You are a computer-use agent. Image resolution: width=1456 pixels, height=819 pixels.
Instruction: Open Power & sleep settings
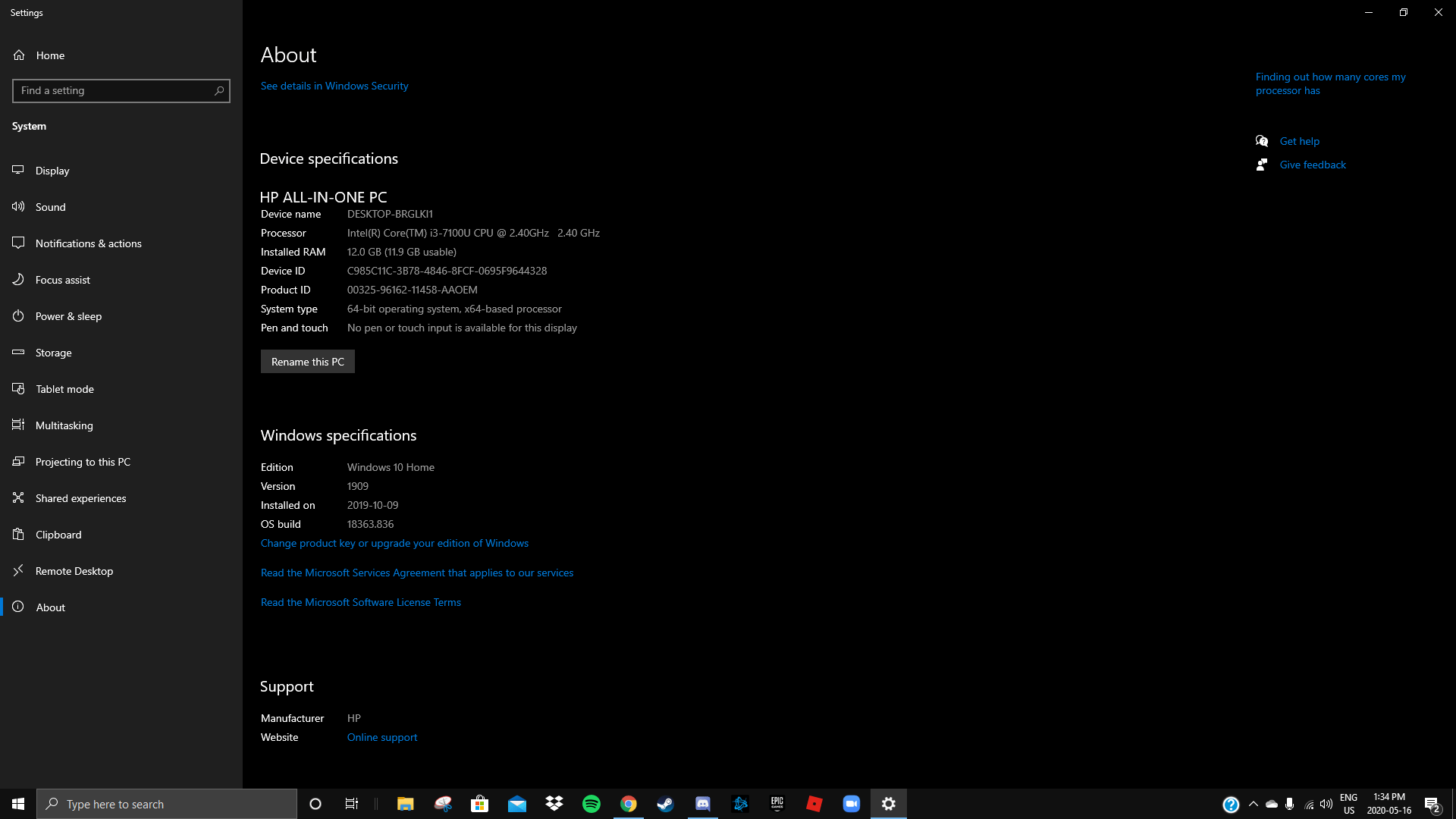tap(121, 316)
